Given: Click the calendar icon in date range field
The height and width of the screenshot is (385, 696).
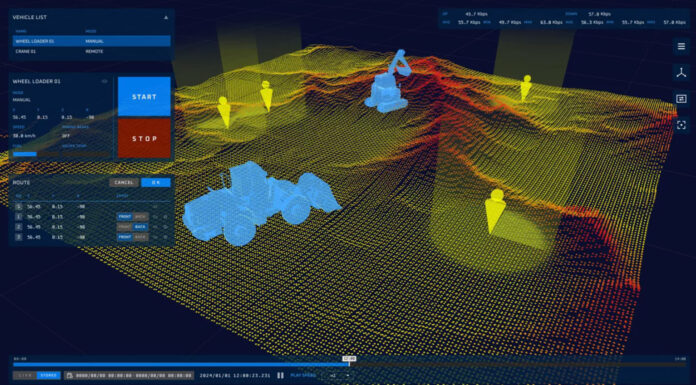Looking at the screenshot, I should pyautogui.click(x=70, y=376).
